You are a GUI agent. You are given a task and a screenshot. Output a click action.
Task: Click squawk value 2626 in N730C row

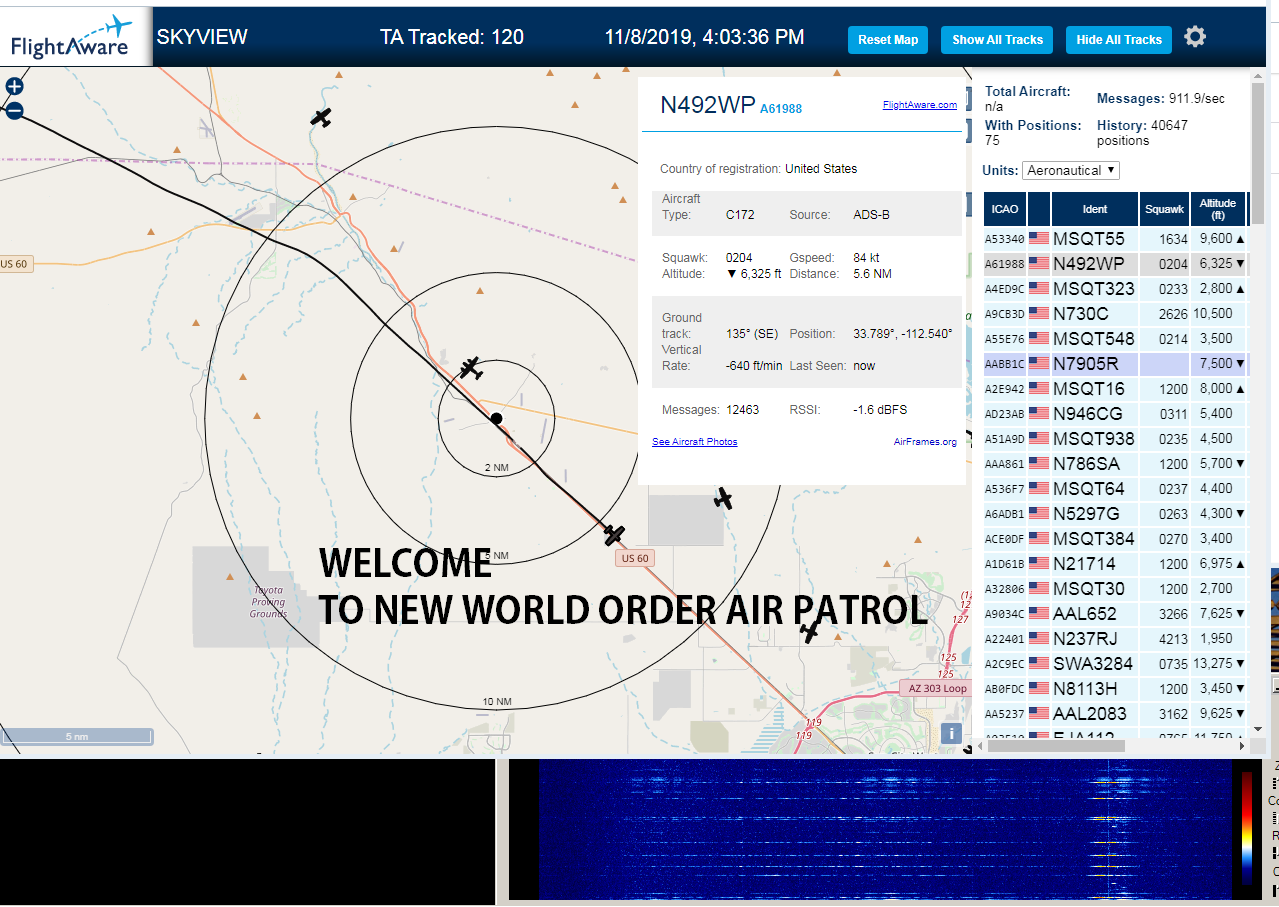(x=1173, y=314)
